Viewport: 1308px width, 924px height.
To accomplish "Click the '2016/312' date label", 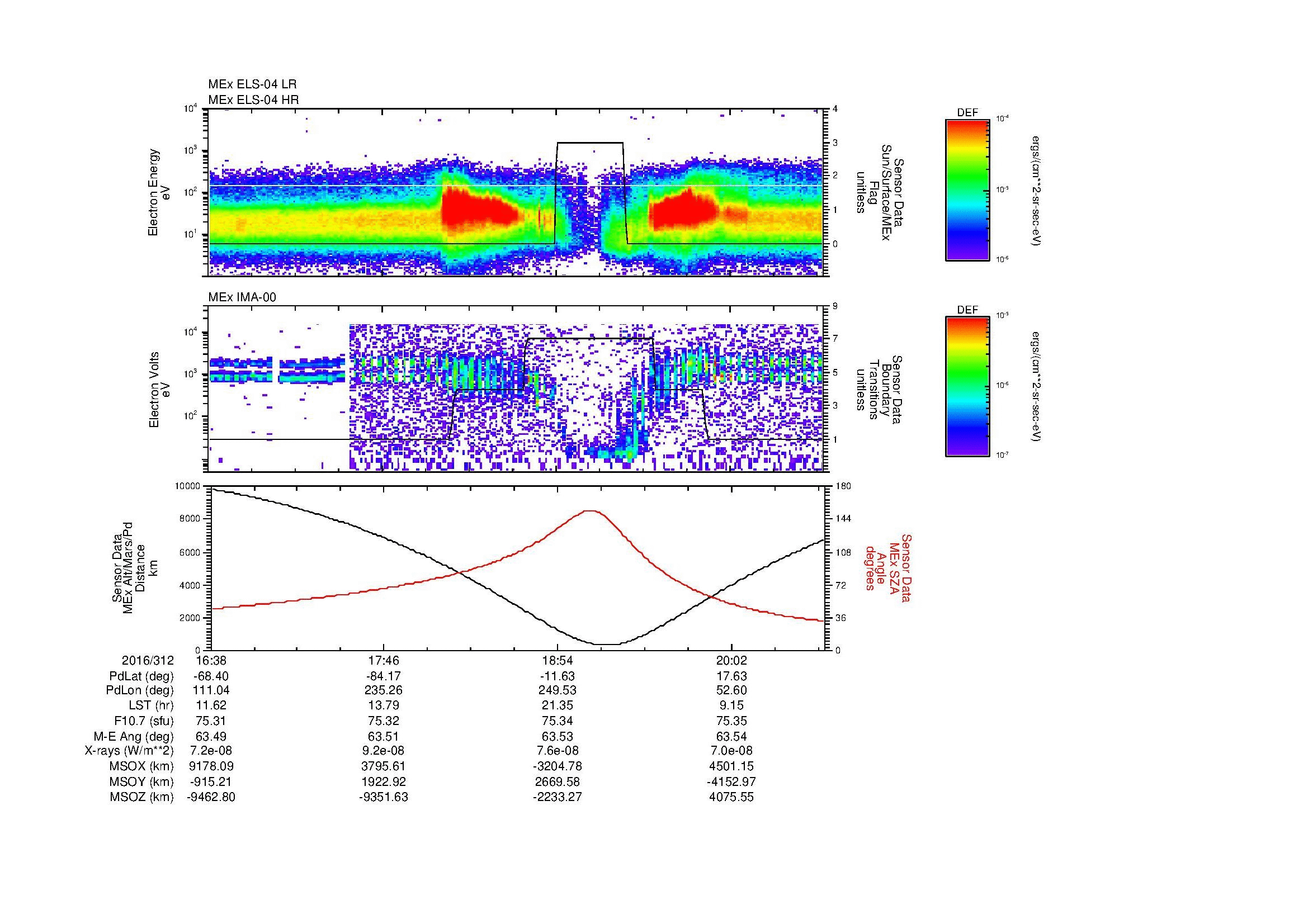I will point(148,660).
